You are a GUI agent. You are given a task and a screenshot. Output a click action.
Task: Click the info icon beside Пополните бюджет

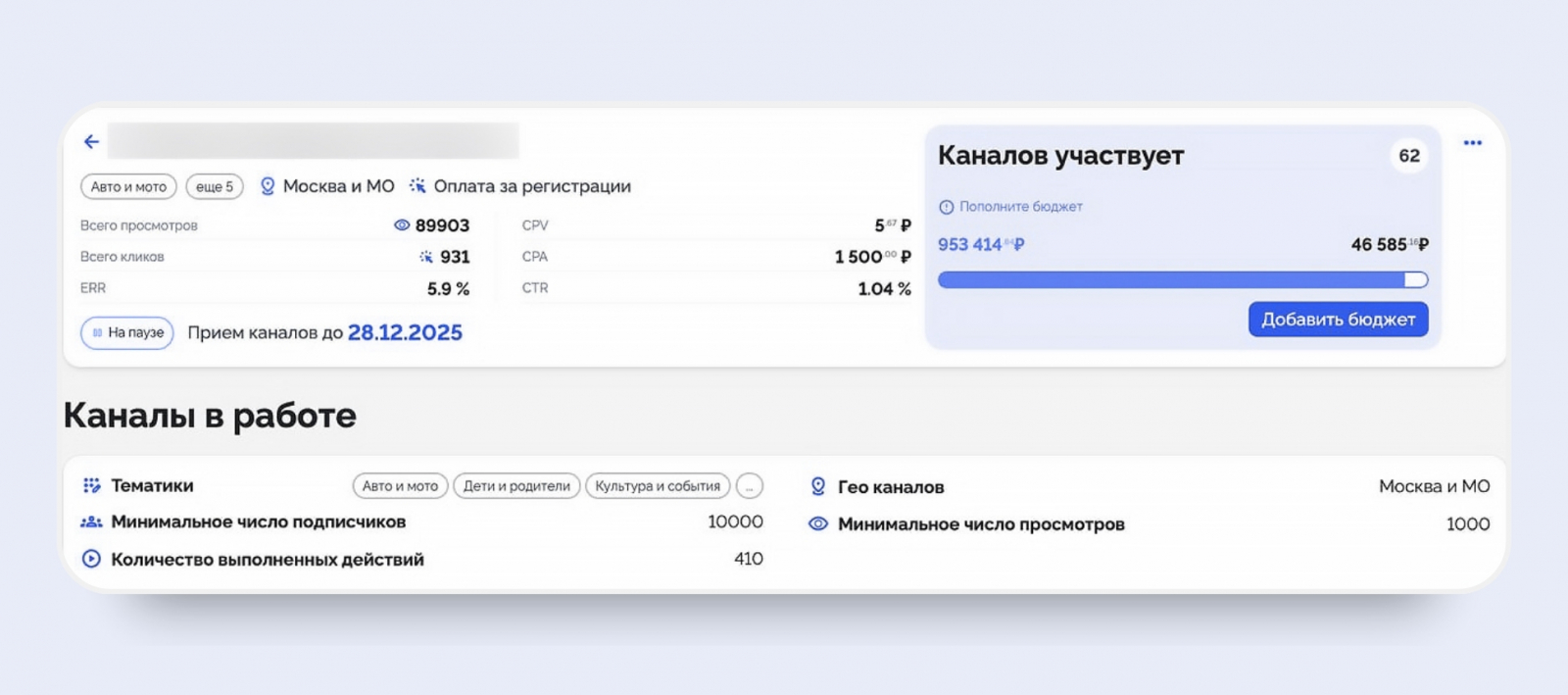point(946,207)
